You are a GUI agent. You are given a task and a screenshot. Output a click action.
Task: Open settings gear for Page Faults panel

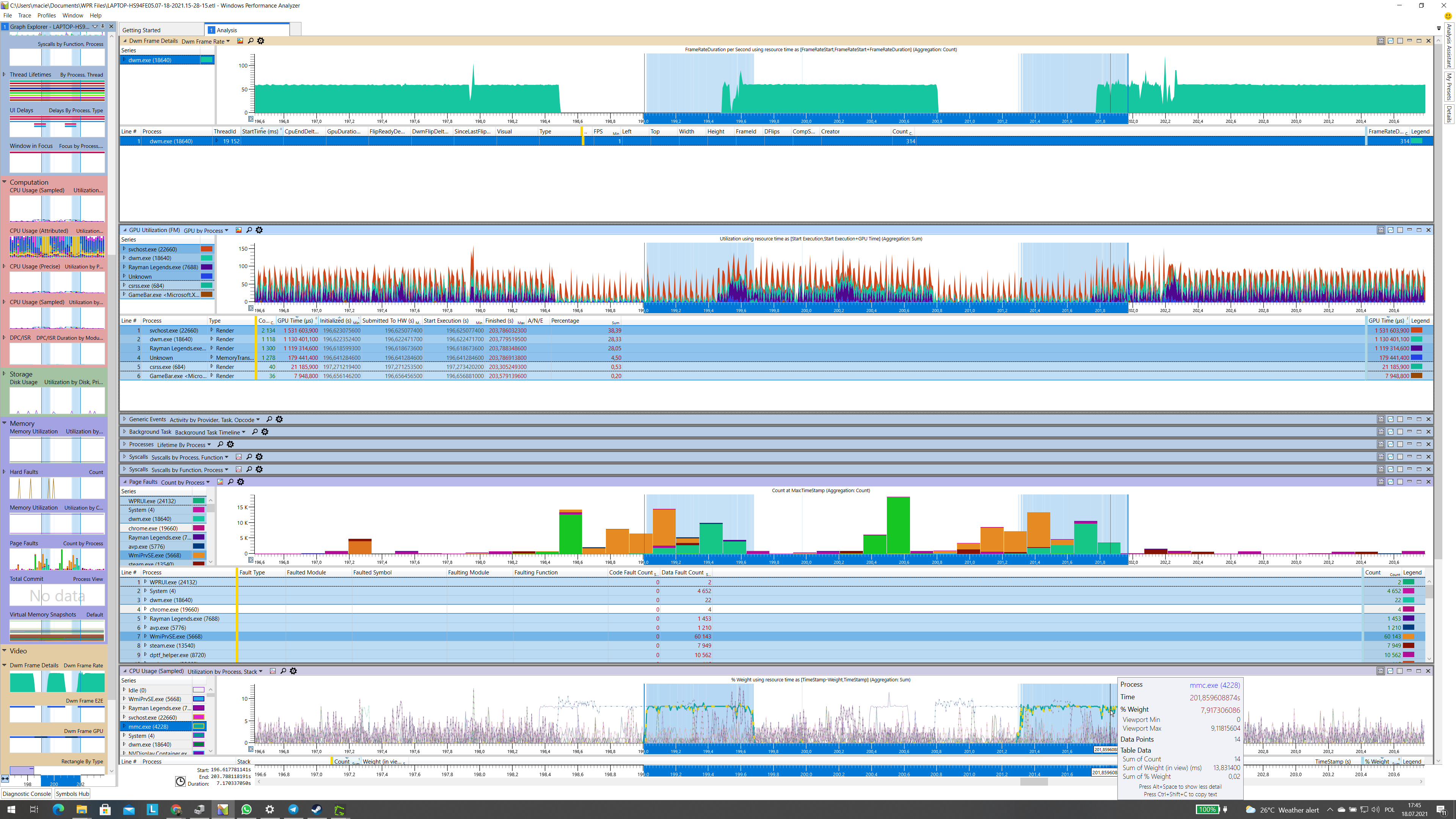click(x=241, y=482)
